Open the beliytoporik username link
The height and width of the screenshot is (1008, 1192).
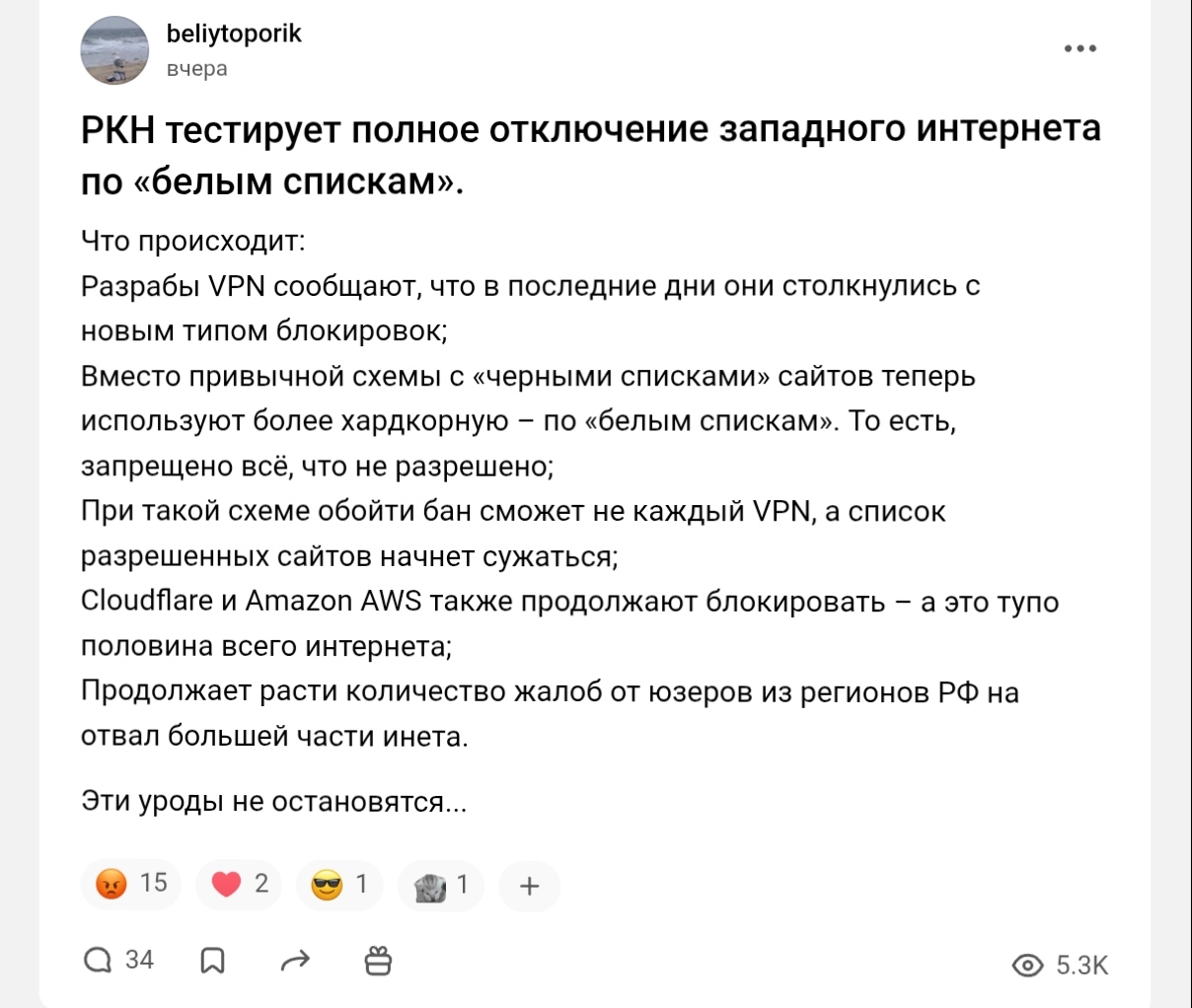point(234,35)
